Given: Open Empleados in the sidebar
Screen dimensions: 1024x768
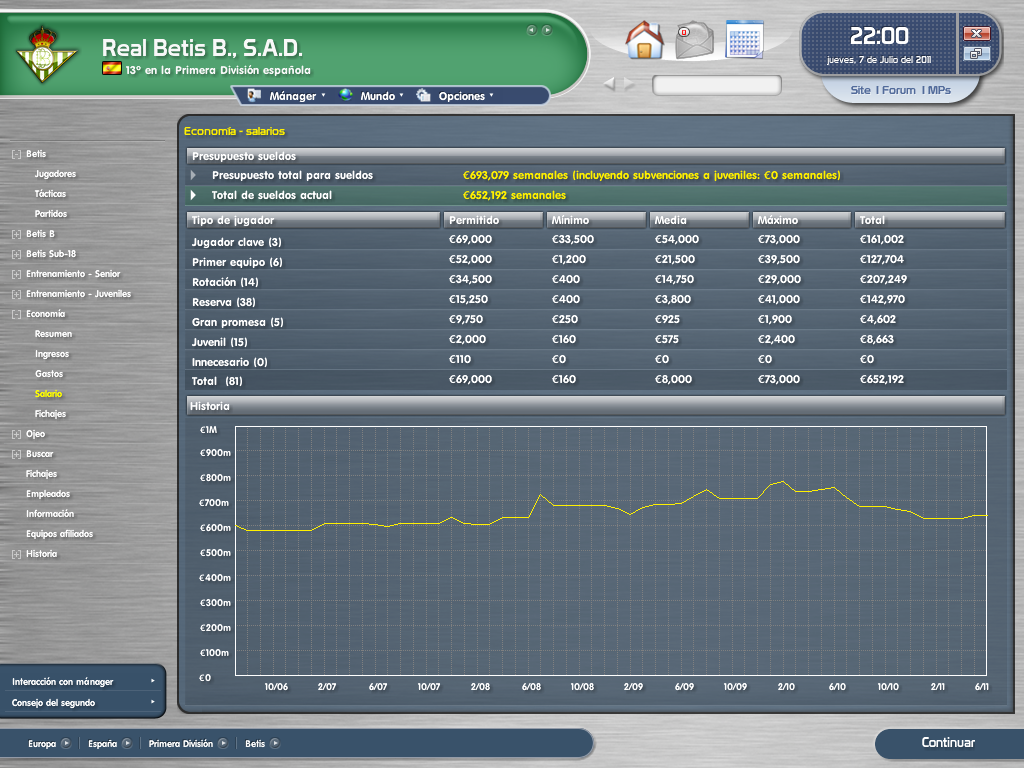Looking at the screenshot, I should (x=48, y=494).
